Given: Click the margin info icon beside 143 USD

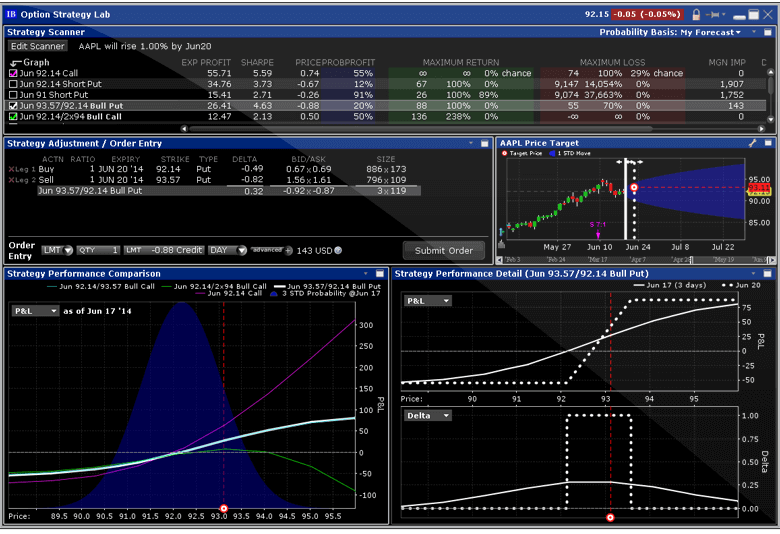Looking at the screenshot, I should pyautogui.click(x=338, y=250).
